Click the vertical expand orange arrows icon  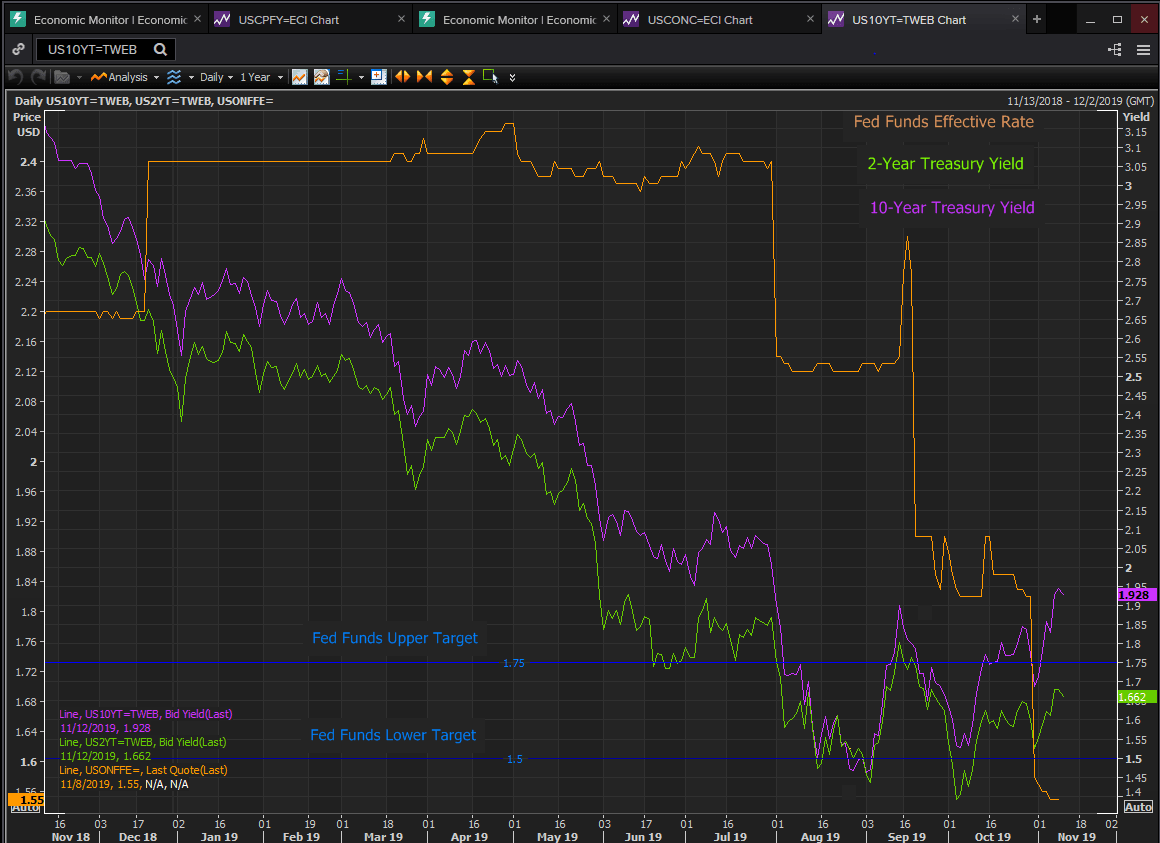click(x=446, y=77)
